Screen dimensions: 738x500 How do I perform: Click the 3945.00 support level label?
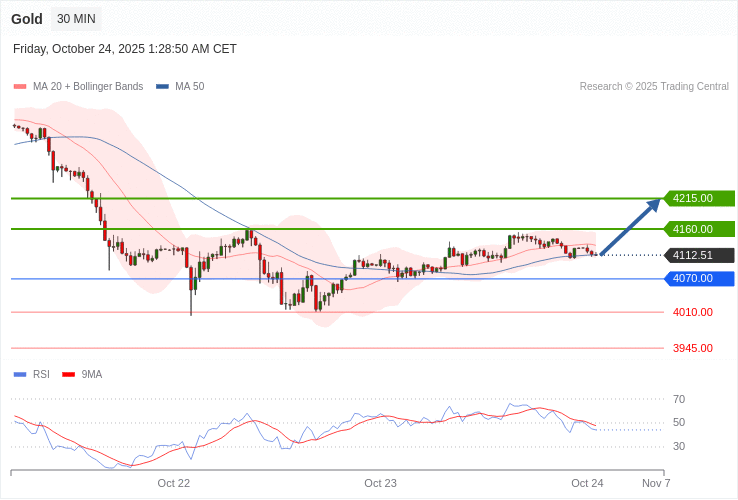tap(692, 348)
